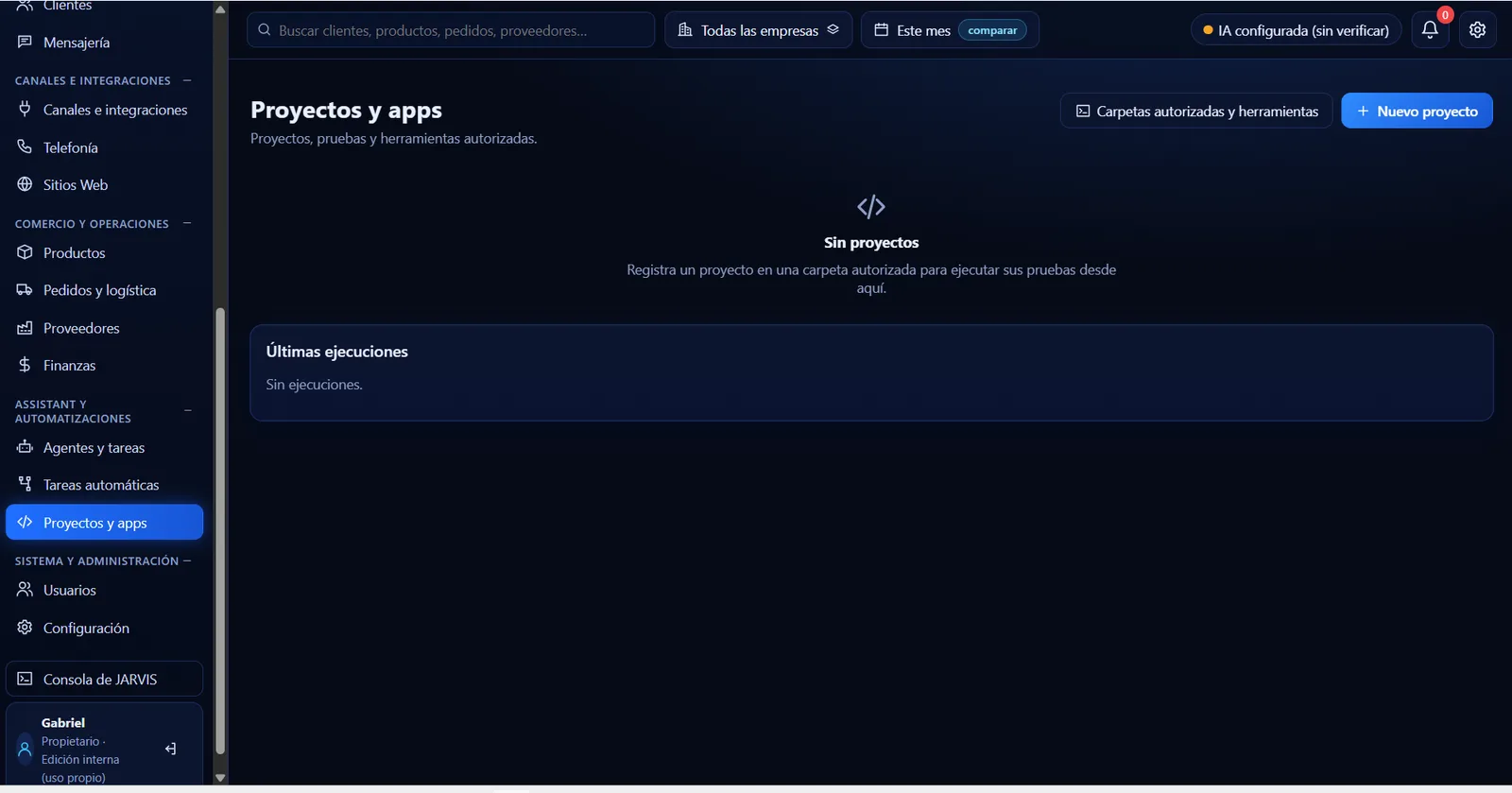This screenshot has height=793, width=1512.
Task: Click the code icon above Sin proyectos
Action: pyautogui.click(x=871, y=206)
